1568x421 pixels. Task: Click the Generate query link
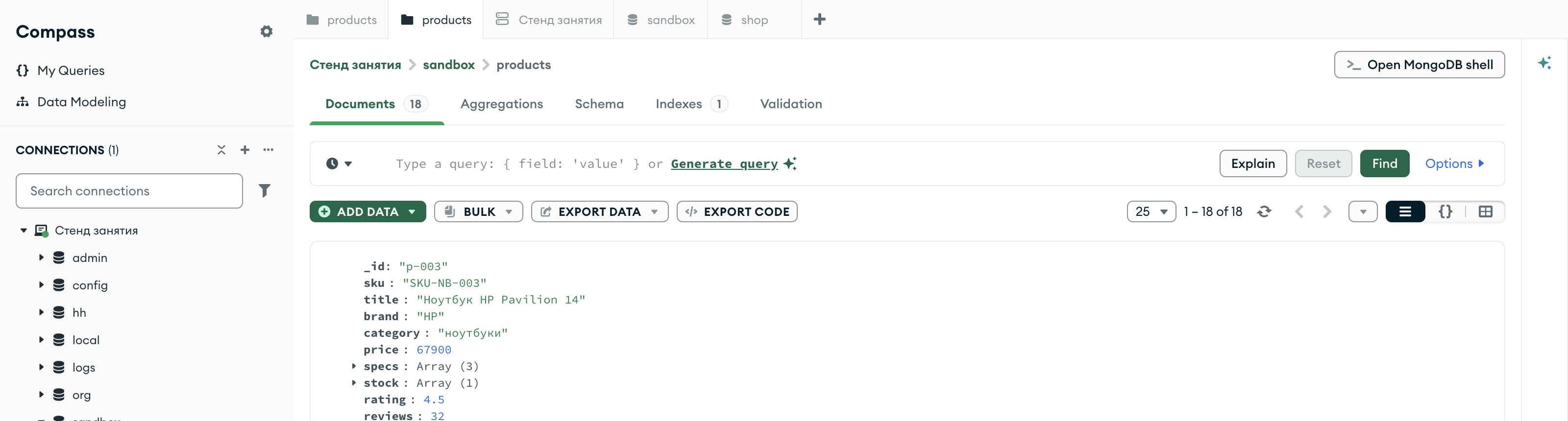click(724, 164)
